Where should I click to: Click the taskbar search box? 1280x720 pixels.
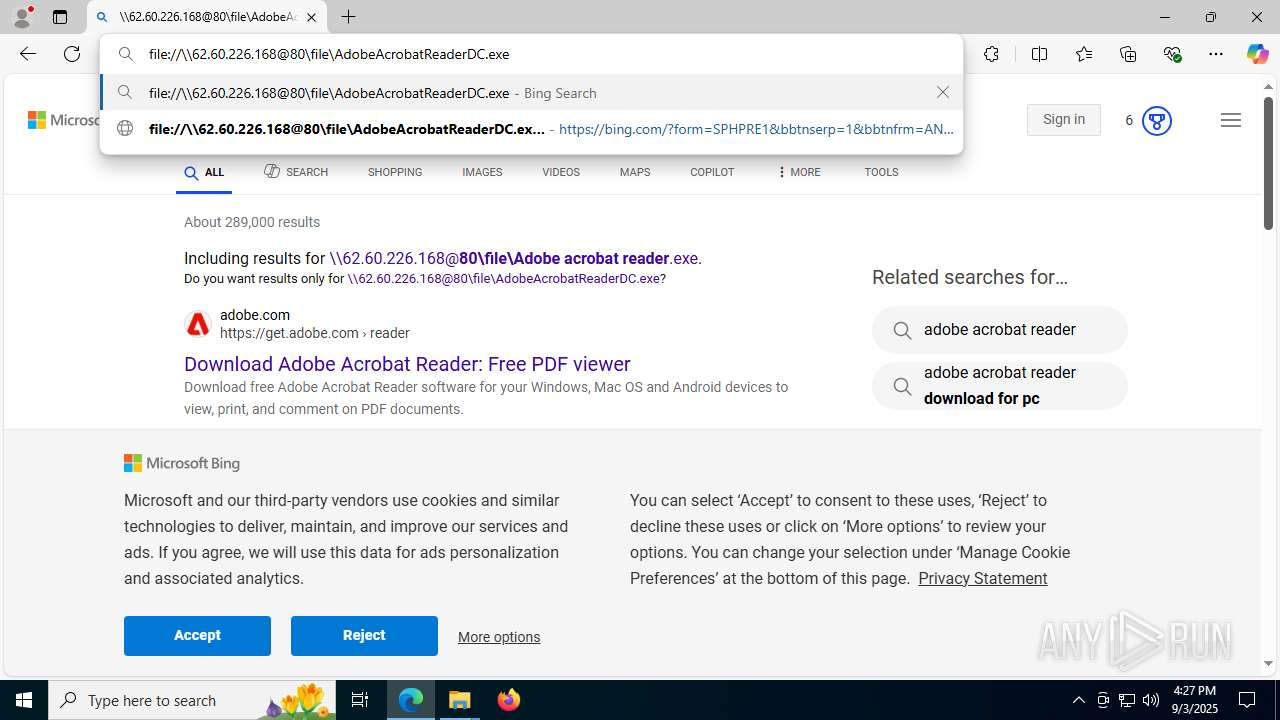pos(192,700)
